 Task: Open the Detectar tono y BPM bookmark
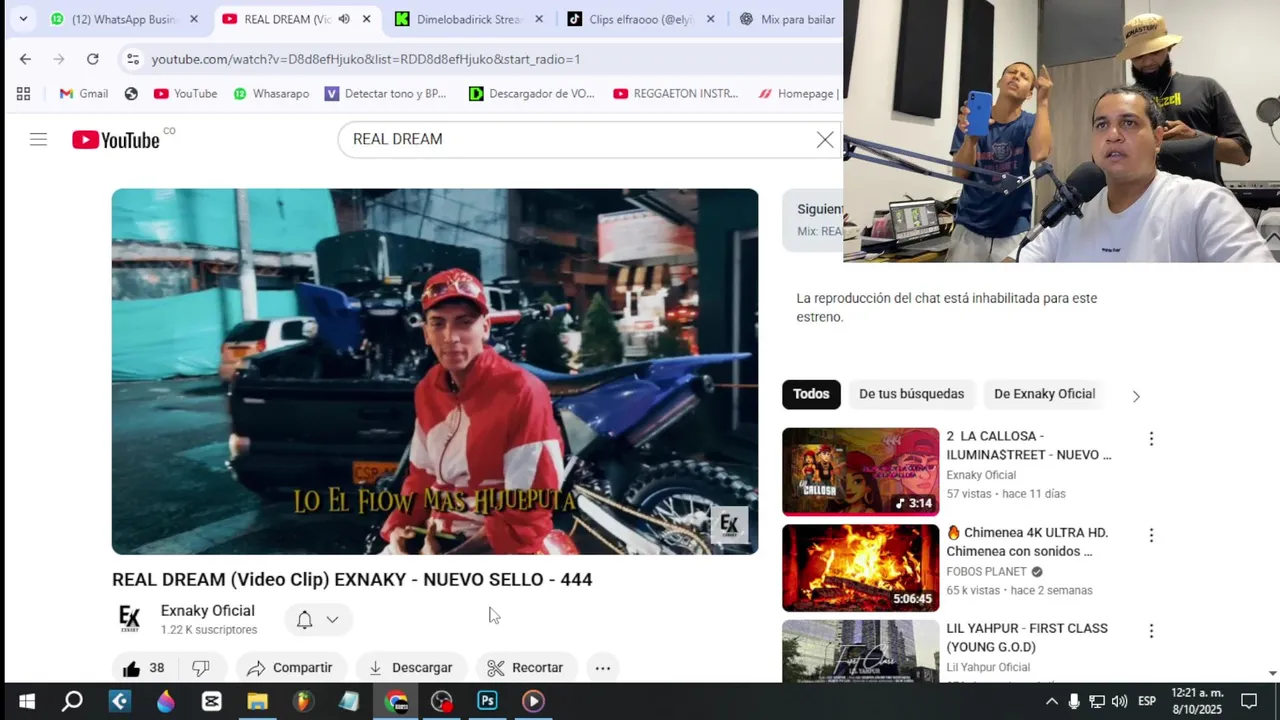(x=385, y=93)
